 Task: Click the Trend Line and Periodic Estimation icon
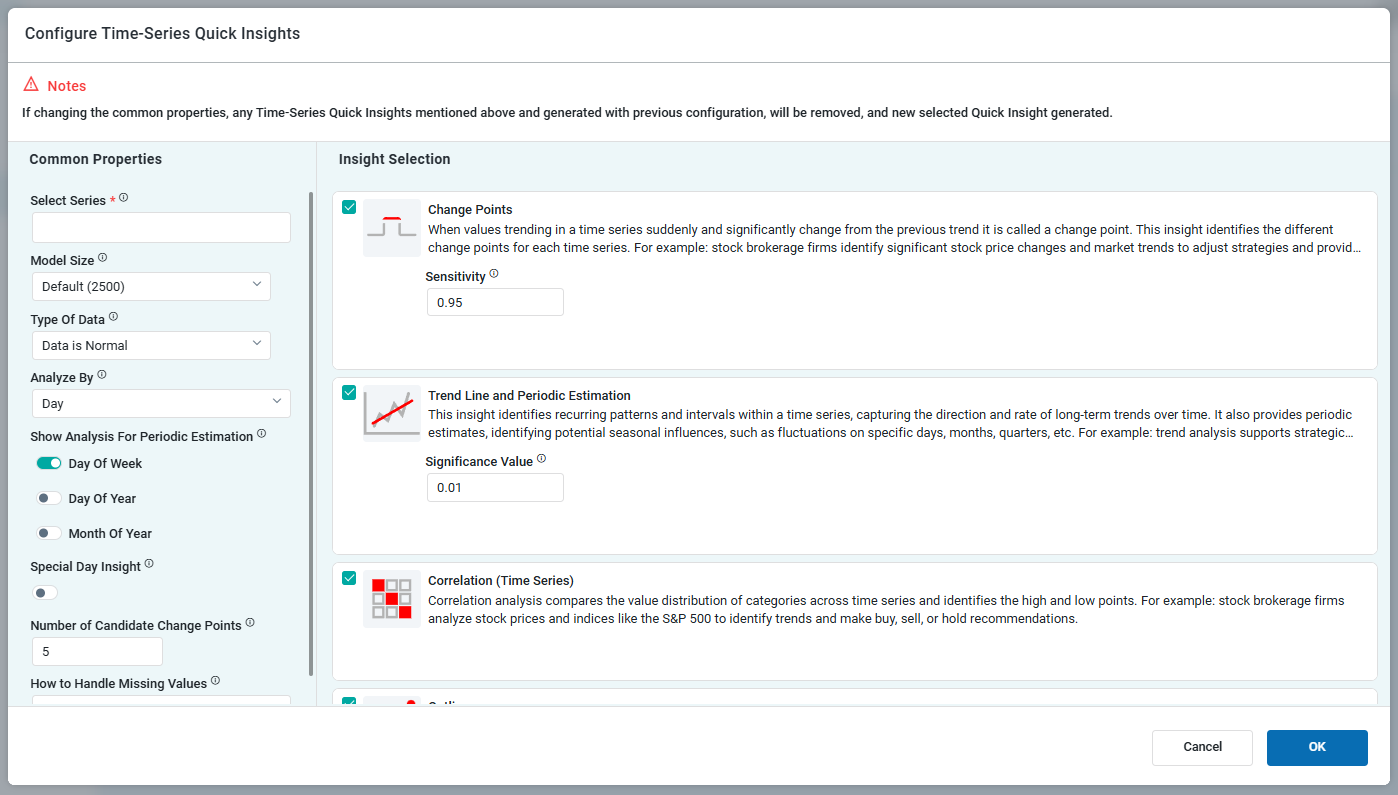pos(391,412)
